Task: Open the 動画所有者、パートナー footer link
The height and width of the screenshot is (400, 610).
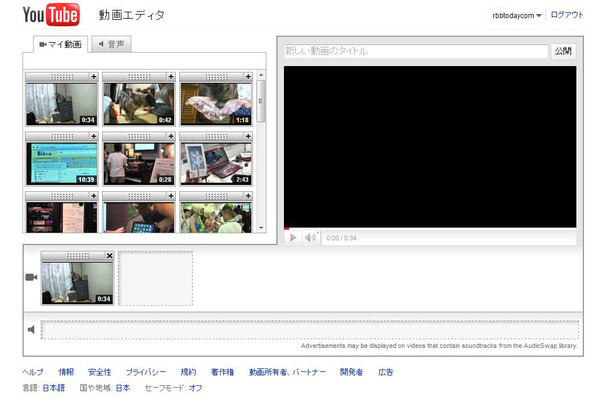Action: pos(287,372)
